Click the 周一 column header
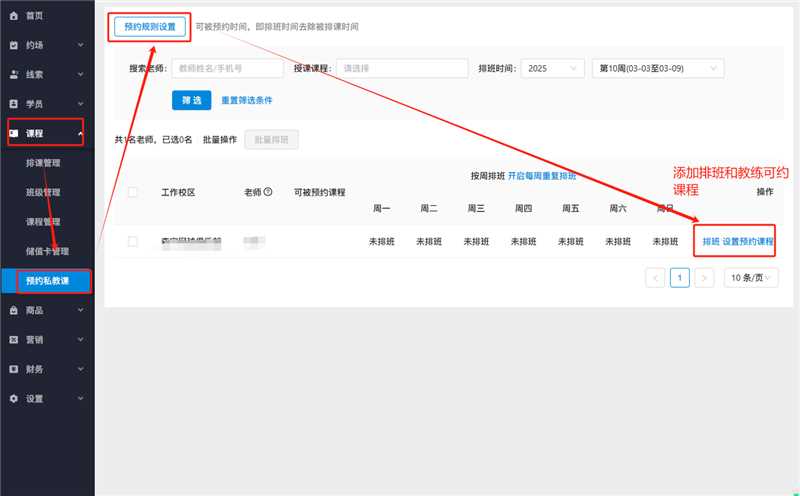 pyautogui.click(x=382, y=208)
